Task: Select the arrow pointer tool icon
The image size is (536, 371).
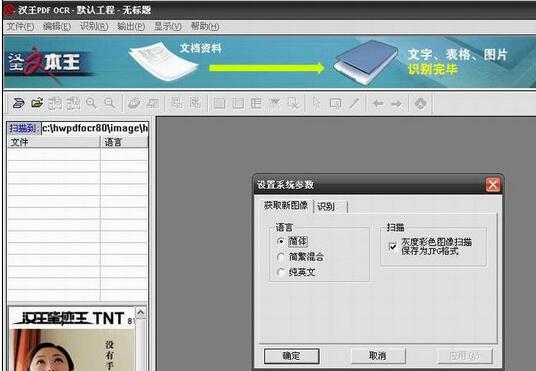Action: click(317, 103)
